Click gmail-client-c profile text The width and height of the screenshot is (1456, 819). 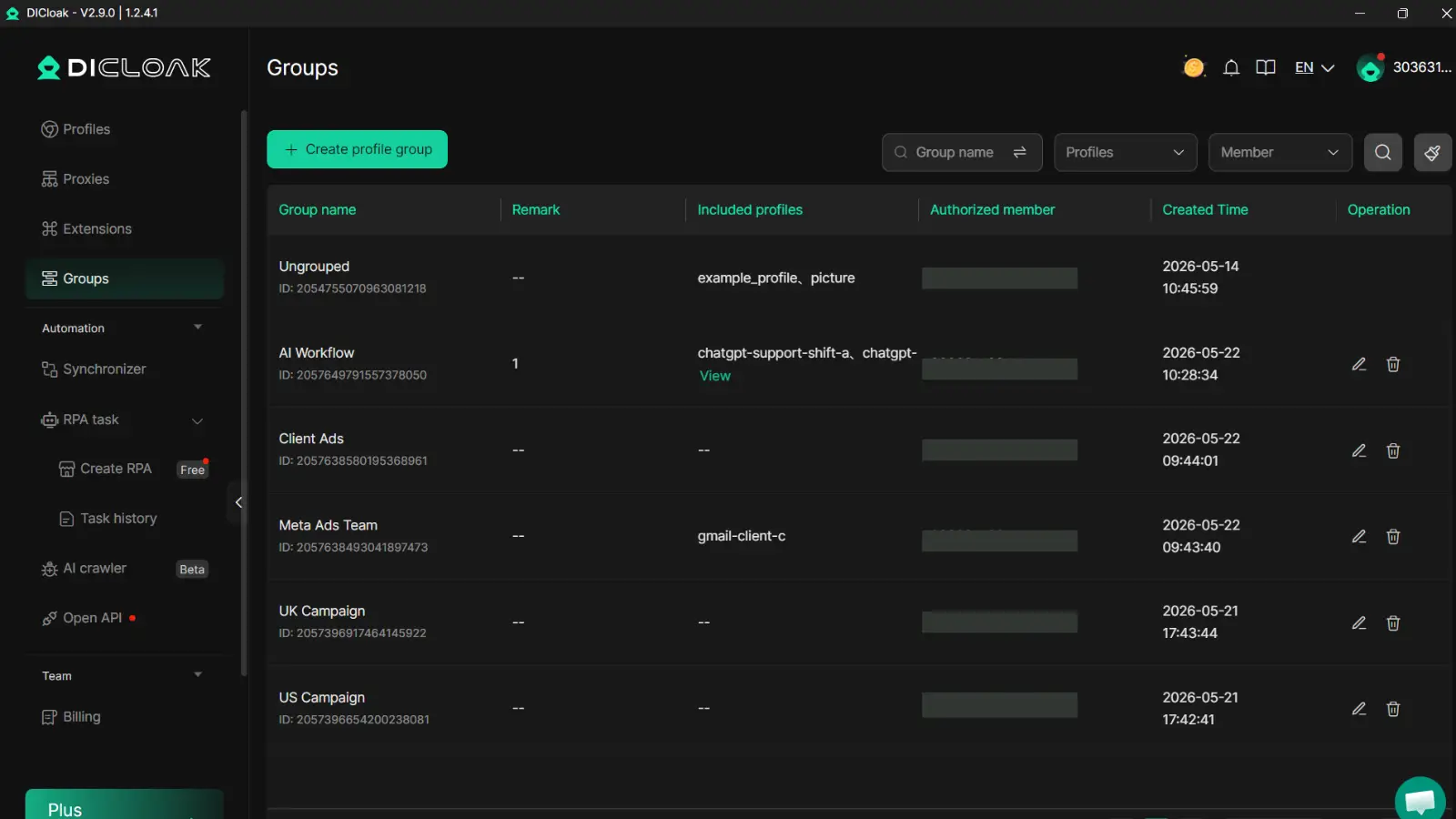coord(741,536)
